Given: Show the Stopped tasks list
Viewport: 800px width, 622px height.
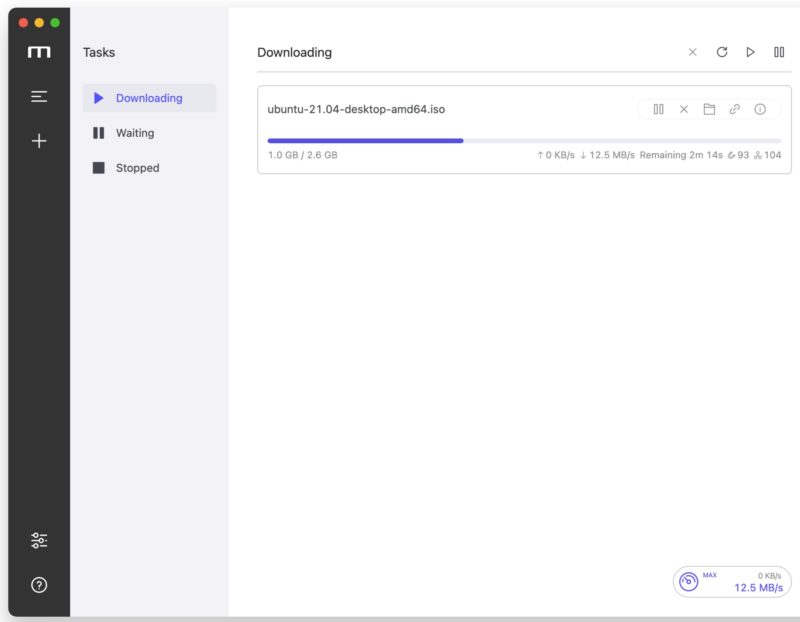Looking at the screenshot, I should [137, 168].
